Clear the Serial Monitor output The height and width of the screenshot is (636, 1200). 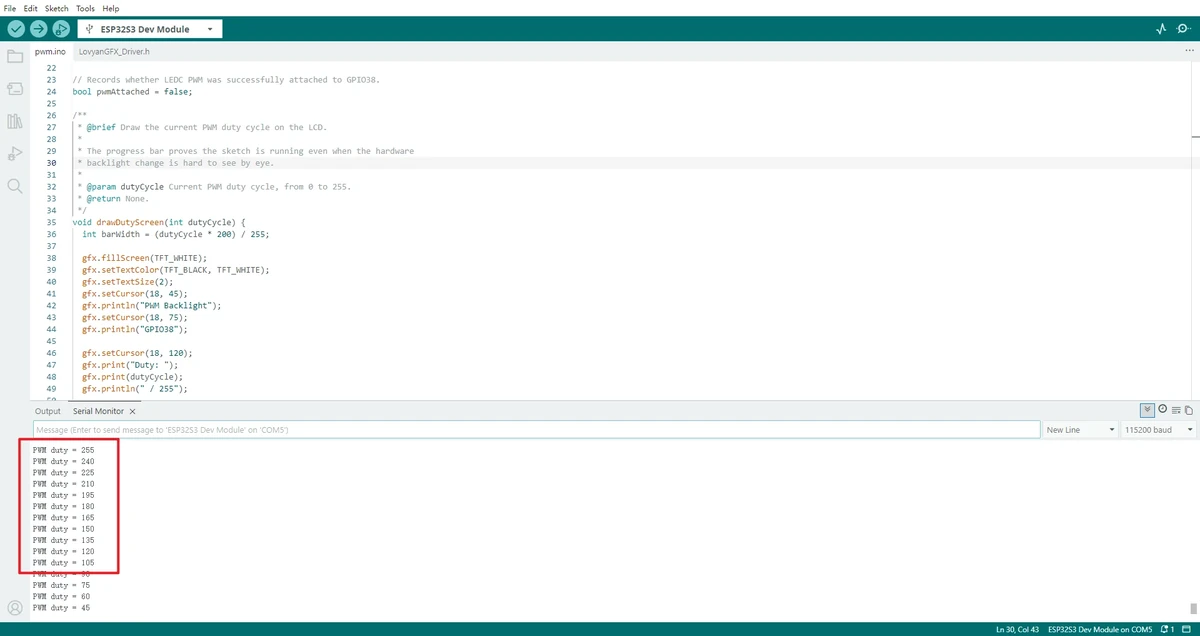tap(1176, 410)
